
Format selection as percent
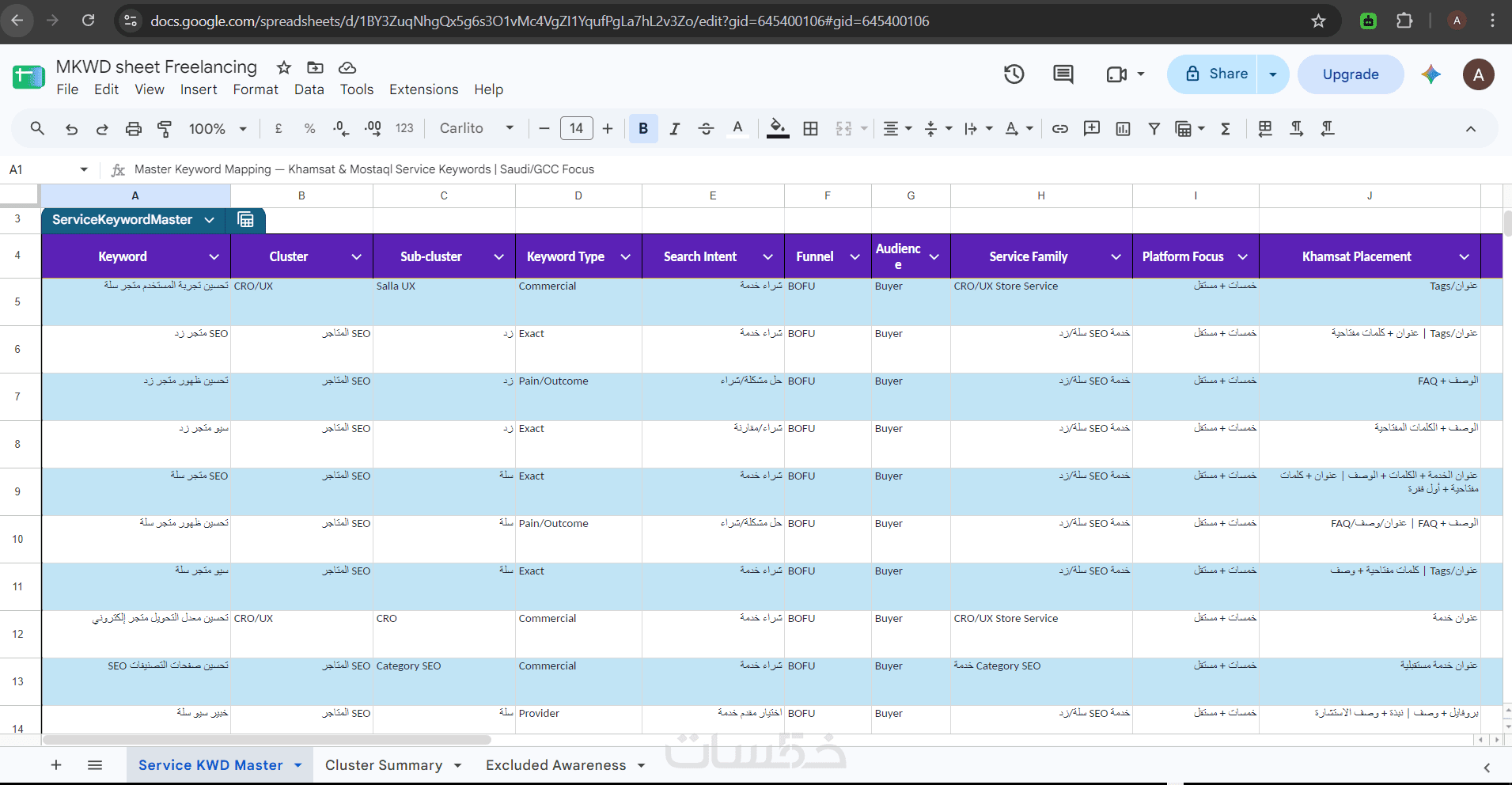coord(309,128)
